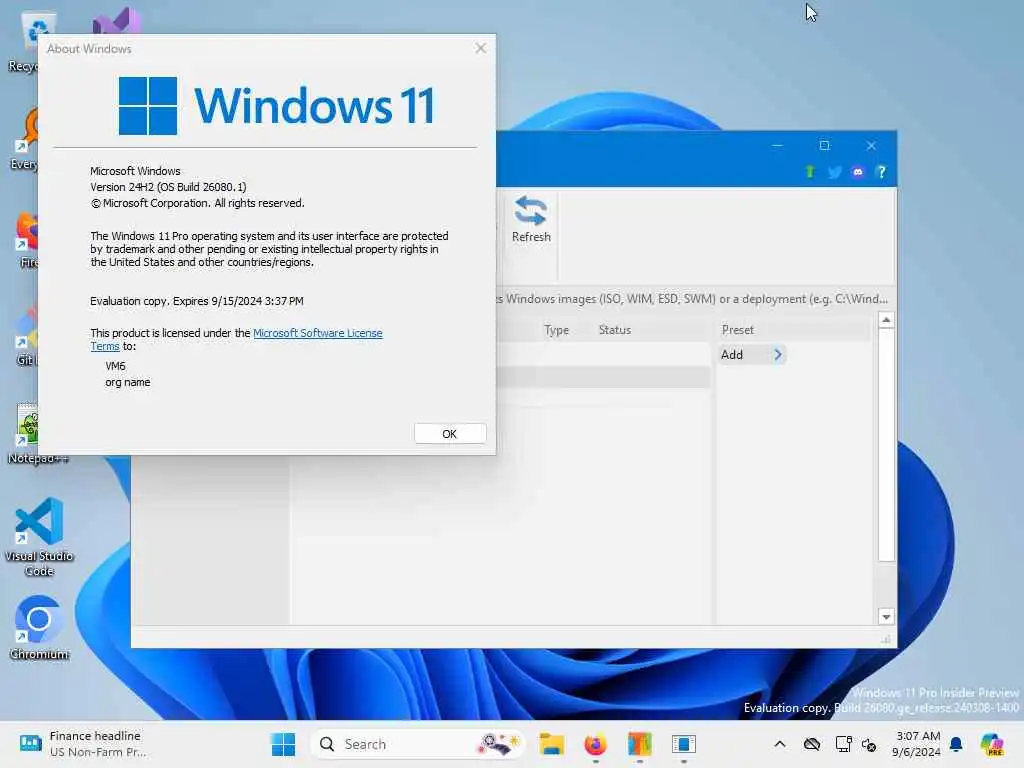1024x768 pixels.
Task: Click the Status column header
Action: point(615,330)
